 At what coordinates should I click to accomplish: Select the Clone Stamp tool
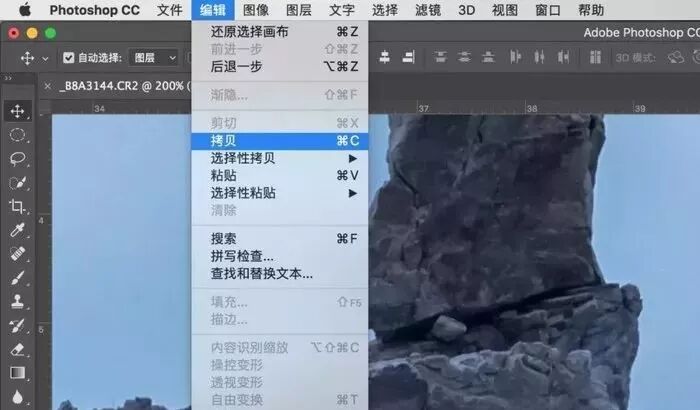point(17,301)
